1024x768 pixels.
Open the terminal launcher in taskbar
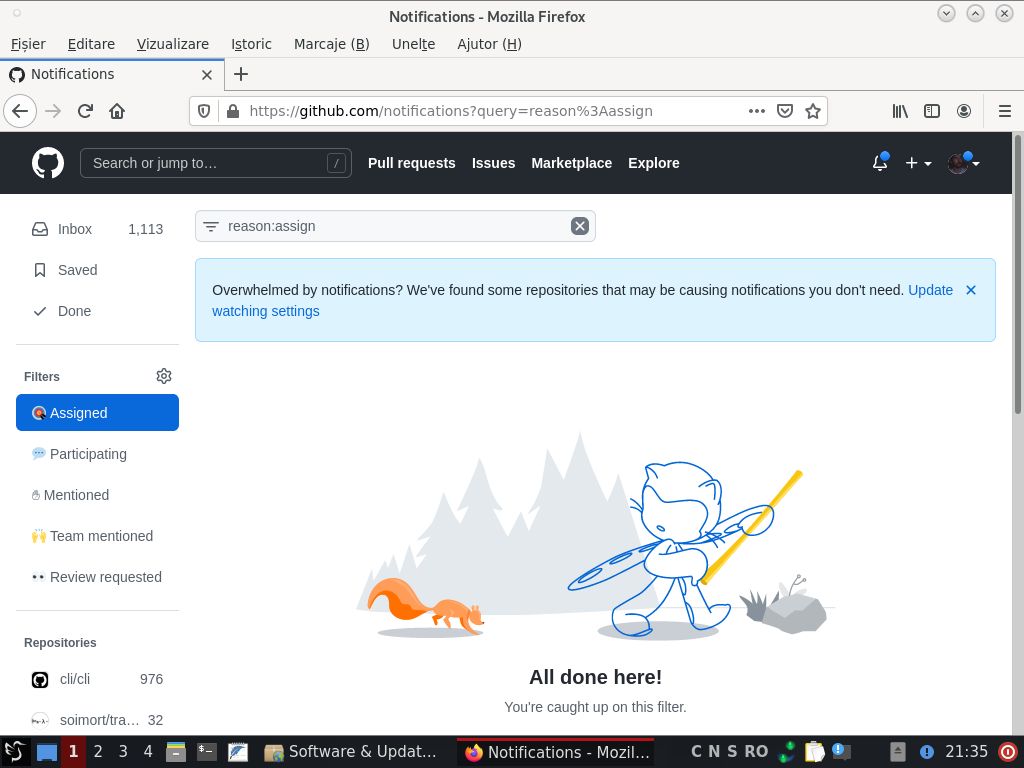click(x=206, y=752)
